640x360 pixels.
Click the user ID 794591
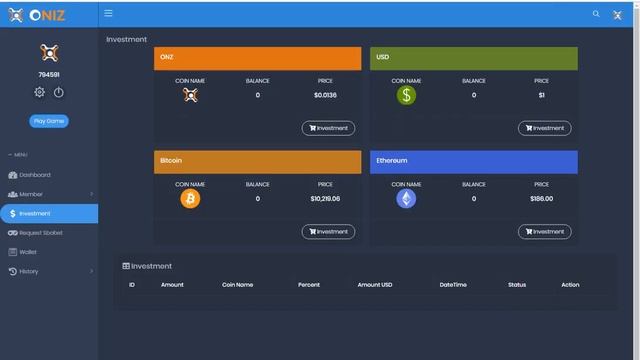(49, 75)
